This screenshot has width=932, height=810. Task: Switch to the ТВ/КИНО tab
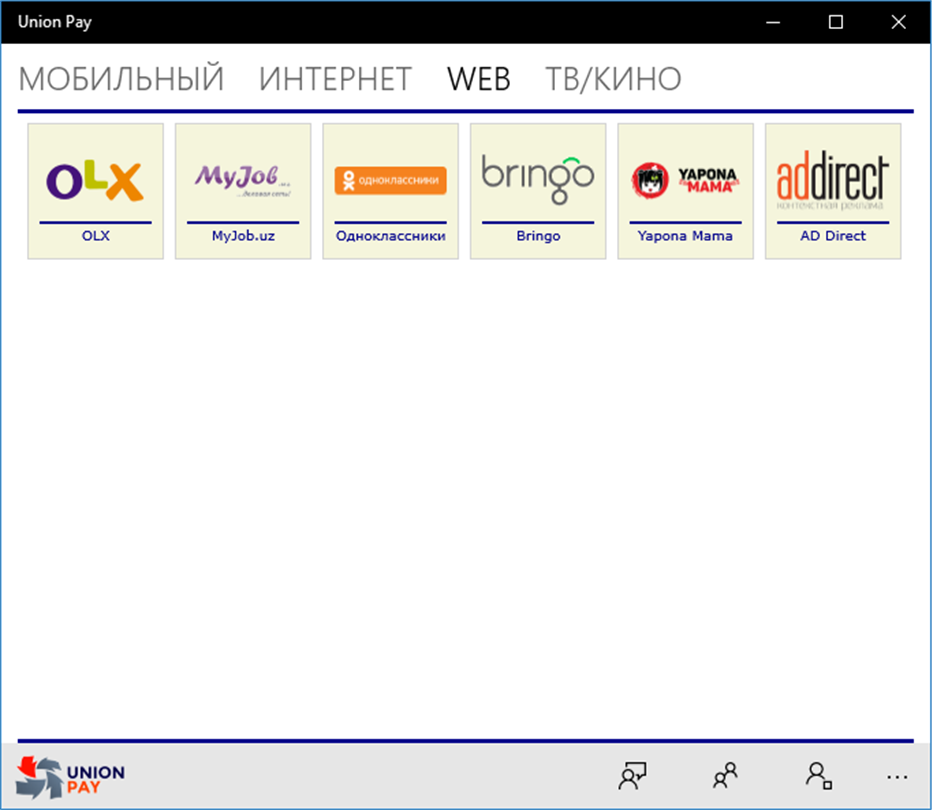tap(613, 78)
